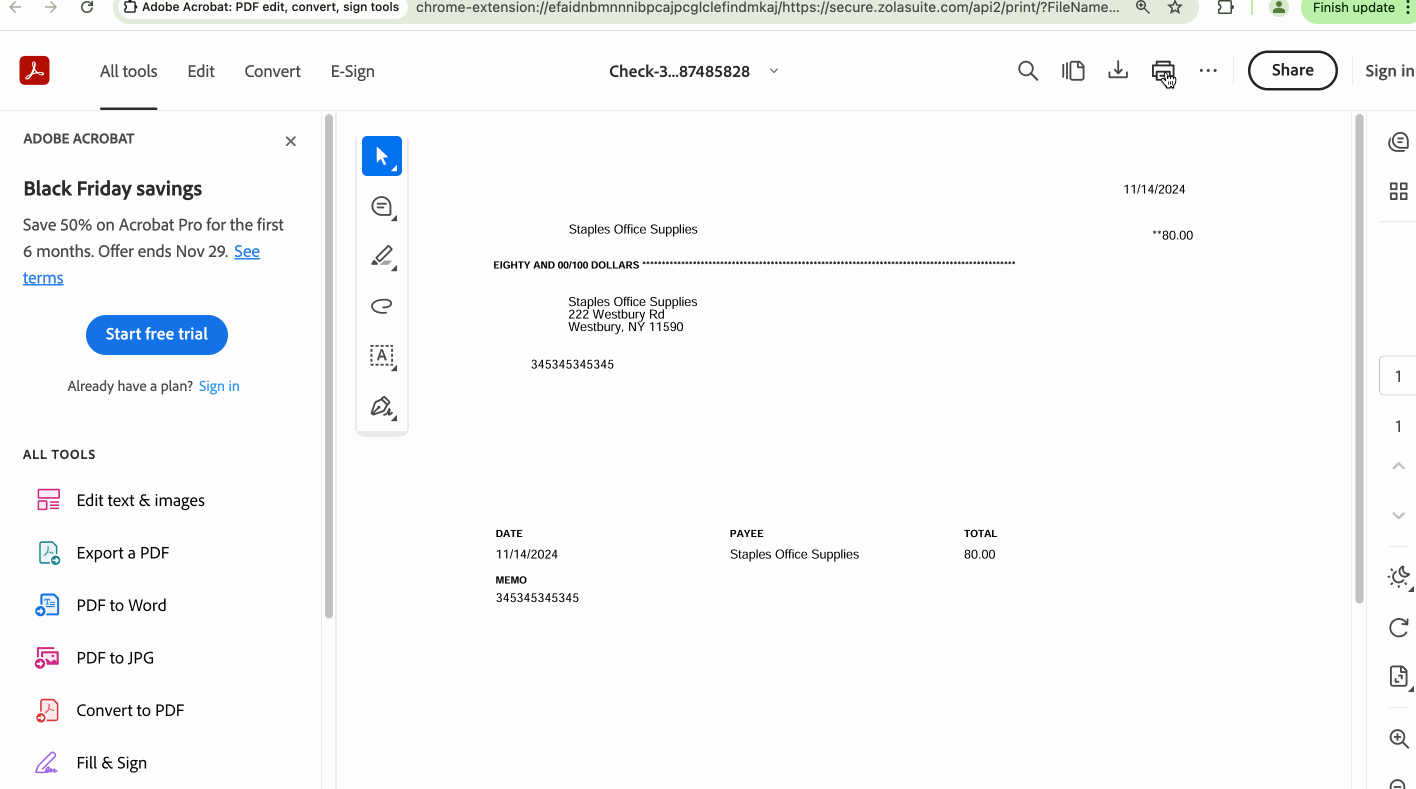Expand the Check file name dropdown
The width and height of the screenshot is (1416, 789).
(774, 71)
